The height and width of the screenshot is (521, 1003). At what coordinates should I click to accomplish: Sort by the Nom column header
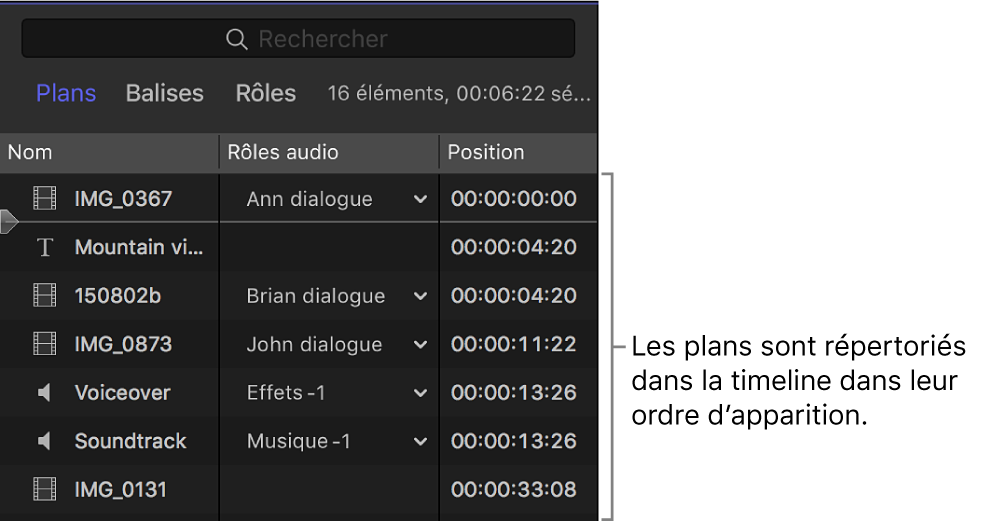click(30, 152)
